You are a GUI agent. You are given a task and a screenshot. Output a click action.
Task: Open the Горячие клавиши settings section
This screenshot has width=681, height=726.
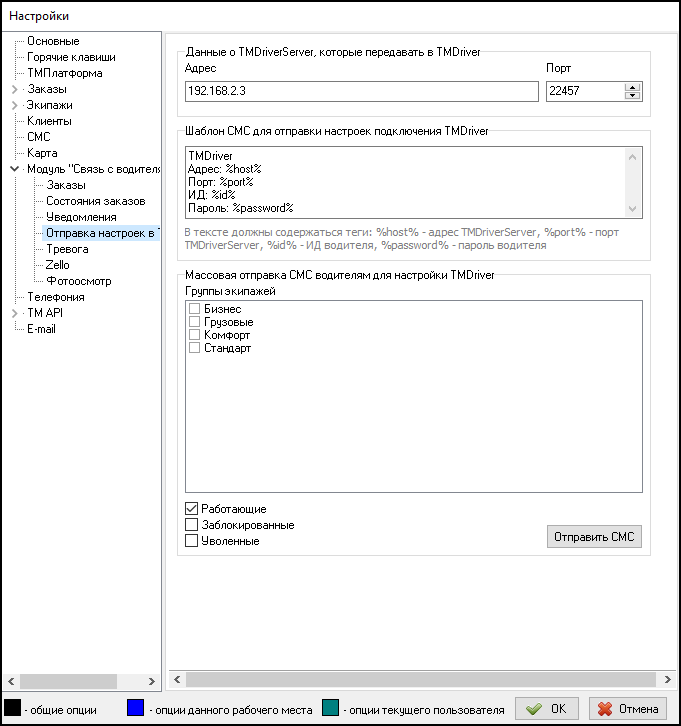tap(70, 57)
